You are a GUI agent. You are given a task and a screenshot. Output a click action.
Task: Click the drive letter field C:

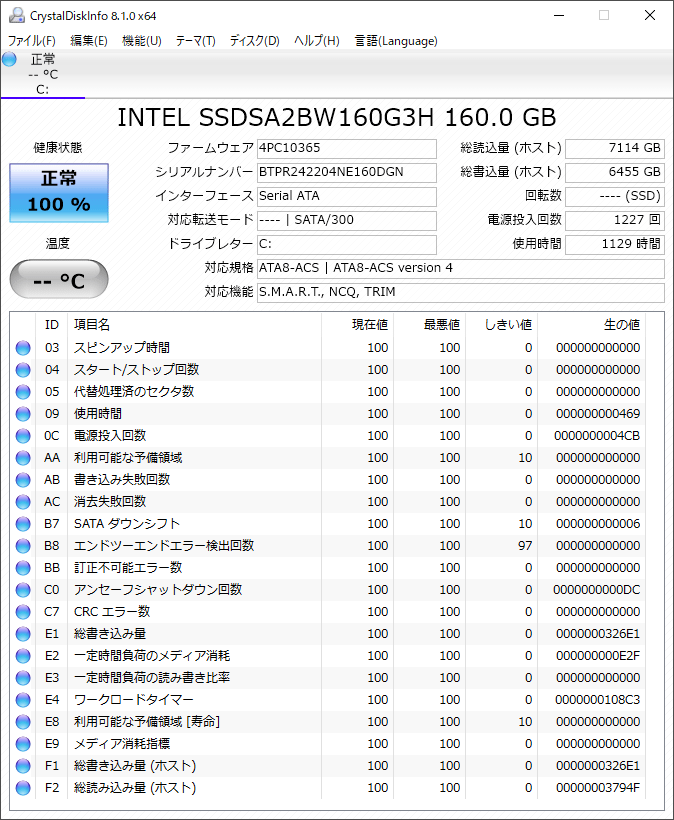(347, 244)
